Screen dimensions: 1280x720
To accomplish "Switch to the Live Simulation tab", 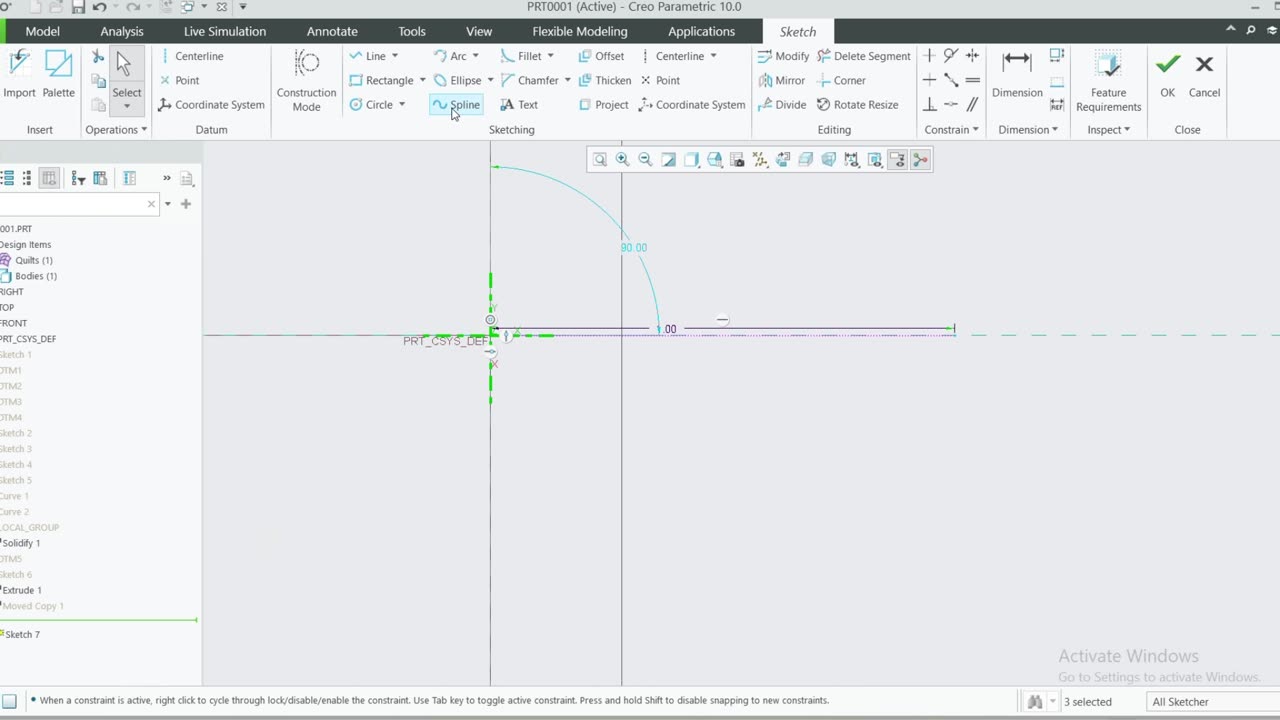I will click(225, 31).
